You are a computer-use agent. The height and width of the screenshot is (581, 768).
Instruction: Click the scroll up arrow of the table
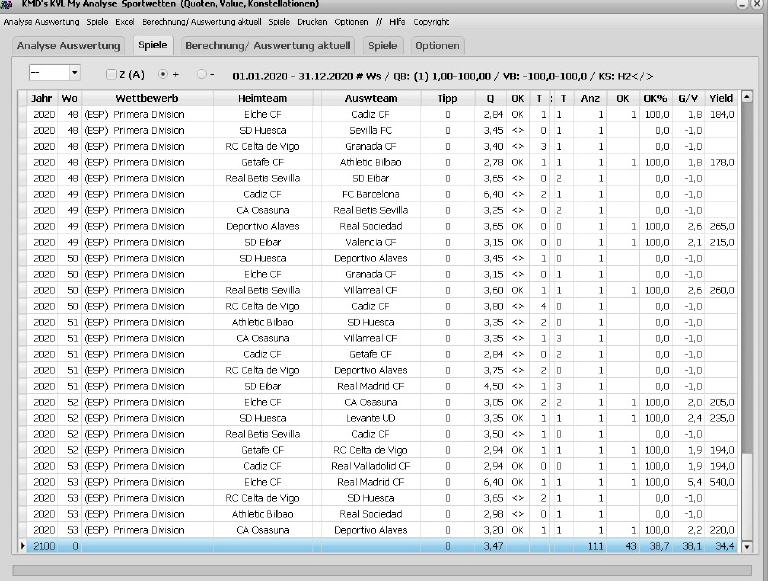point(746,97)
